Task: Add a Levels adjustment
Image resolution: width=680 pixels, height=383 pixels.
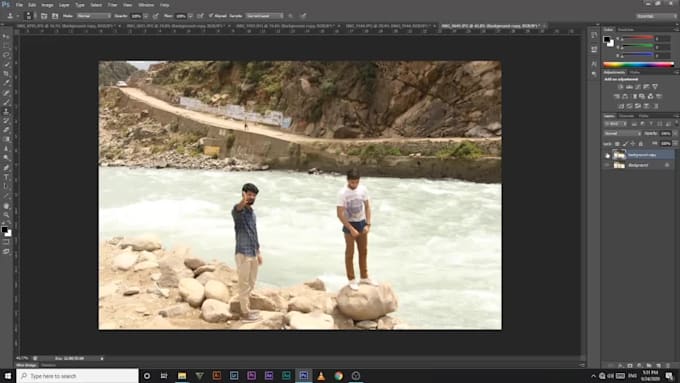Action: pos(629,87)
